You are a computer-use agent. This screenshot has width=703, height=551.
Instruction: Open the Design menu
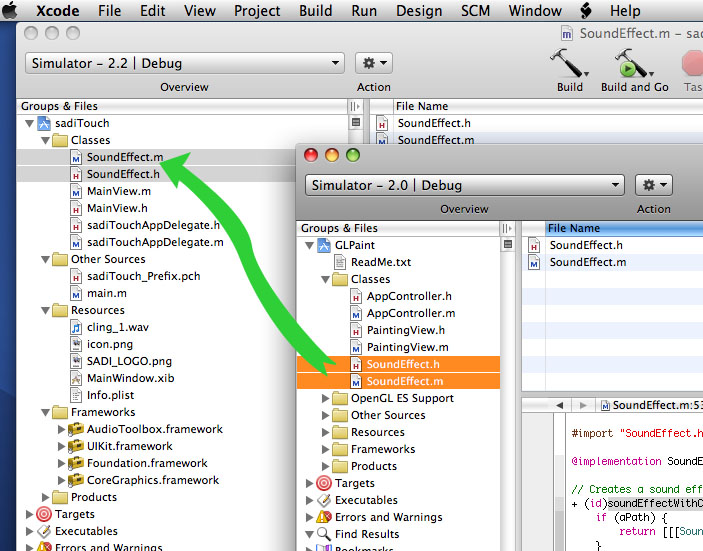419,10
